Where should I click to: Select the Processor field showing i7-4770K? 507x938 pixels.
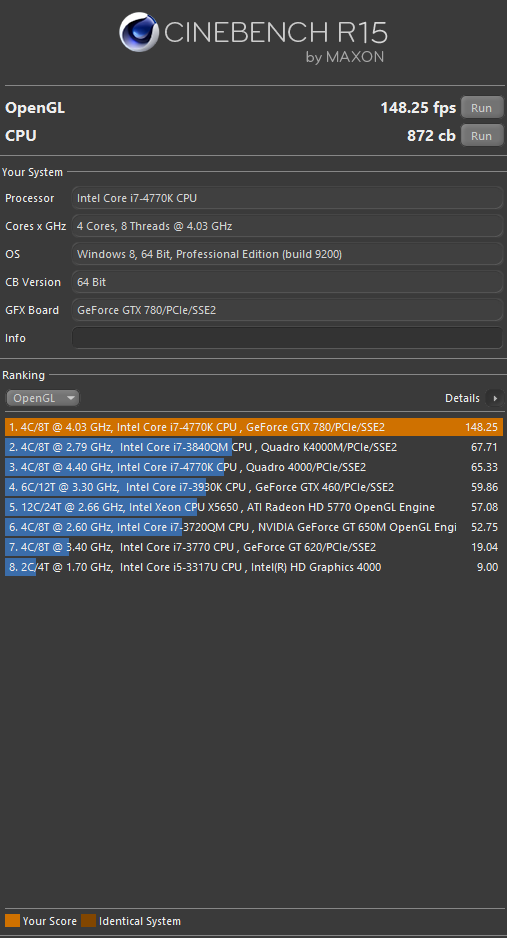click(x=287, y=198)
